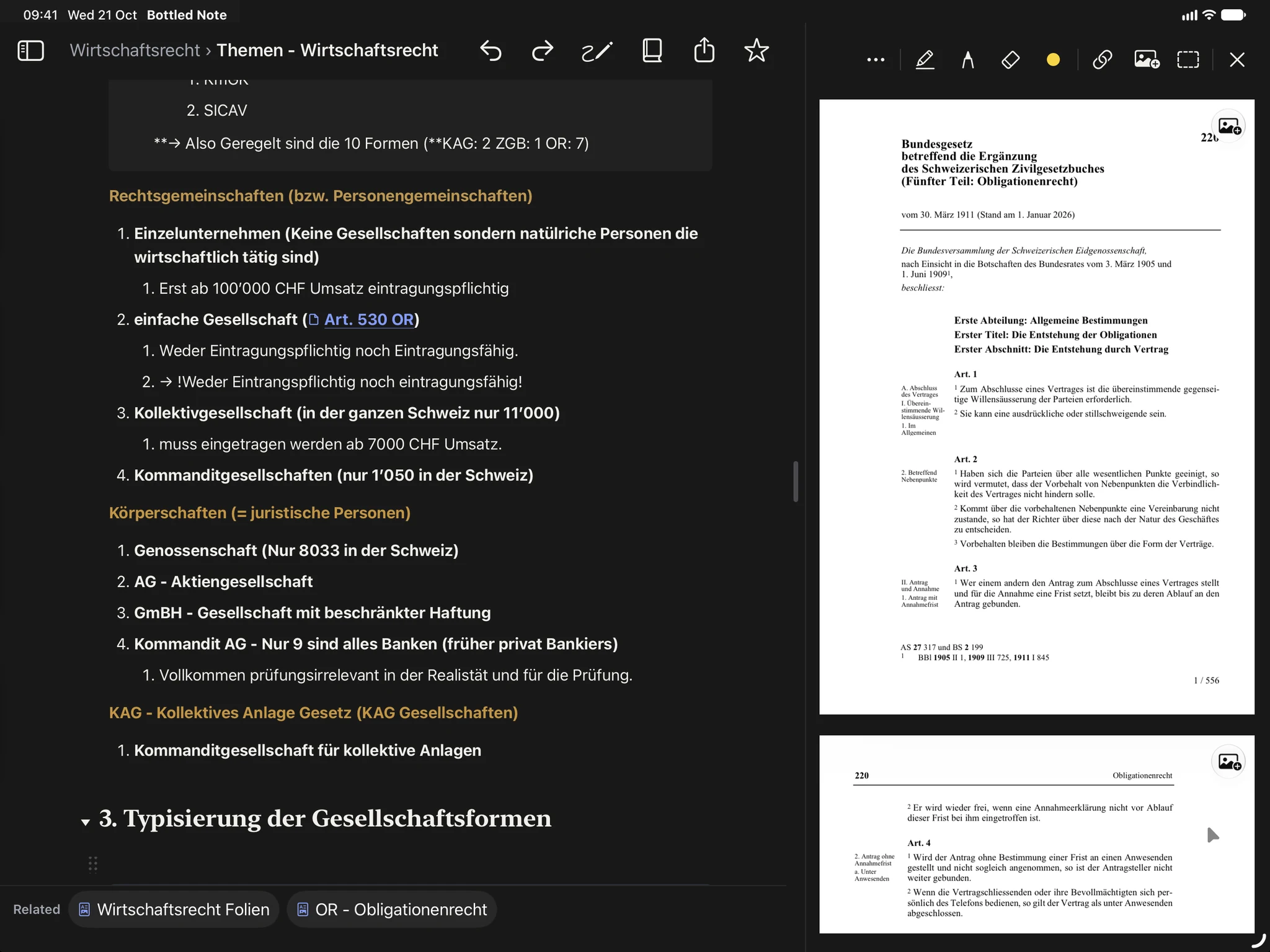Click the Rechtsgemeinschaften heading
This screenshot has width=1270, height=952.
[321, 196]
